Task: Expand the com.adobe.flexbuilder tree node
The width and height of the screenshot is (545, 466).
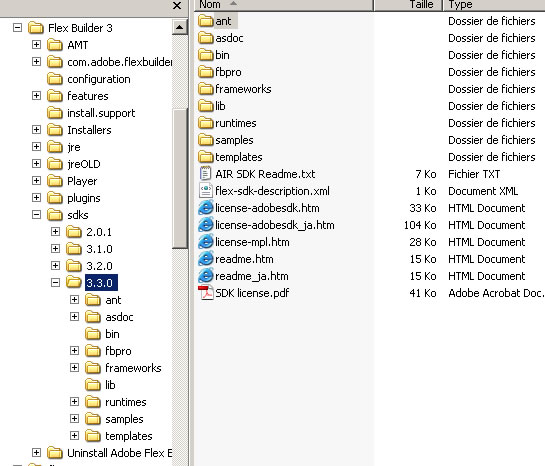Action: [36, 62]
